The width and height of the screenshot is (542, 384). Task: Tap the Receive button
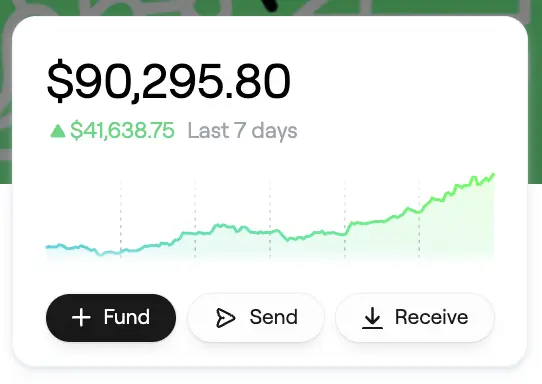point(415,318)
